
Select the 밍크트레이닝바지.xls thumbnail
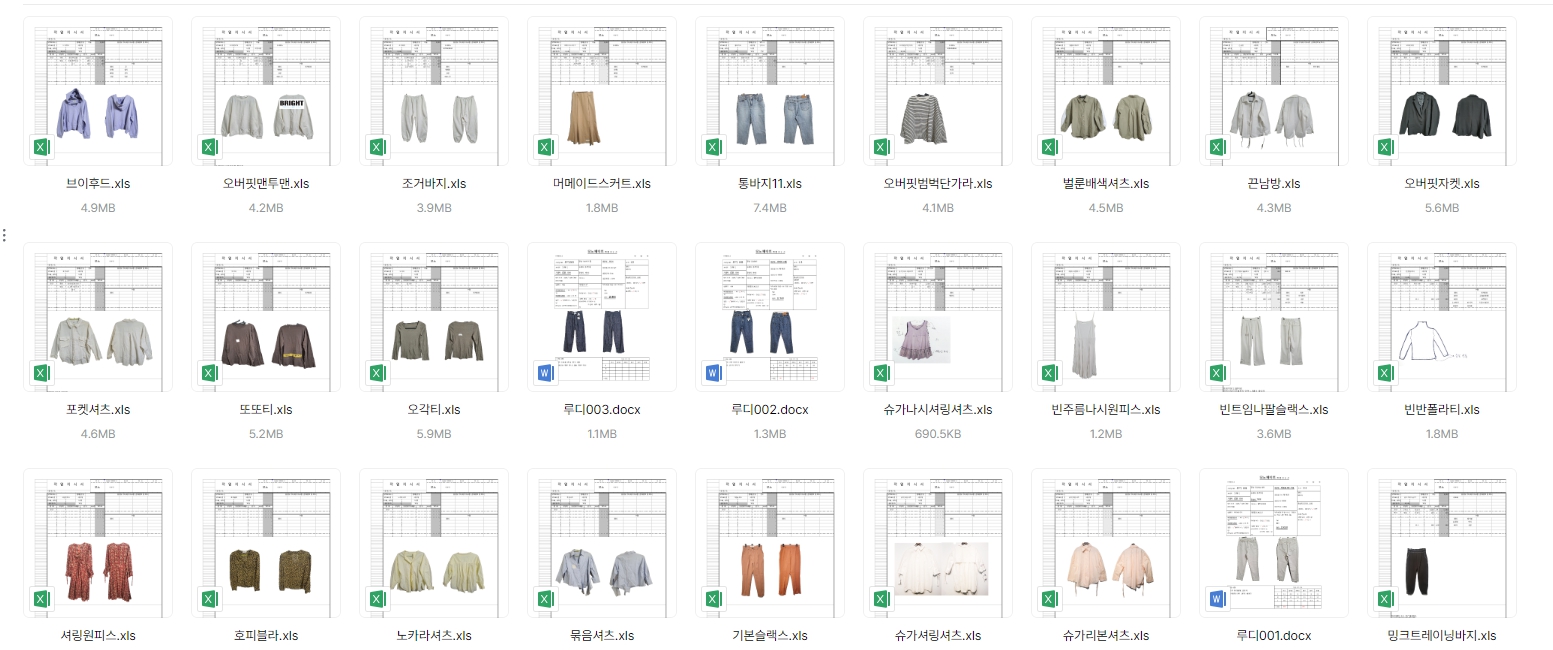[x=1441, y=543]
